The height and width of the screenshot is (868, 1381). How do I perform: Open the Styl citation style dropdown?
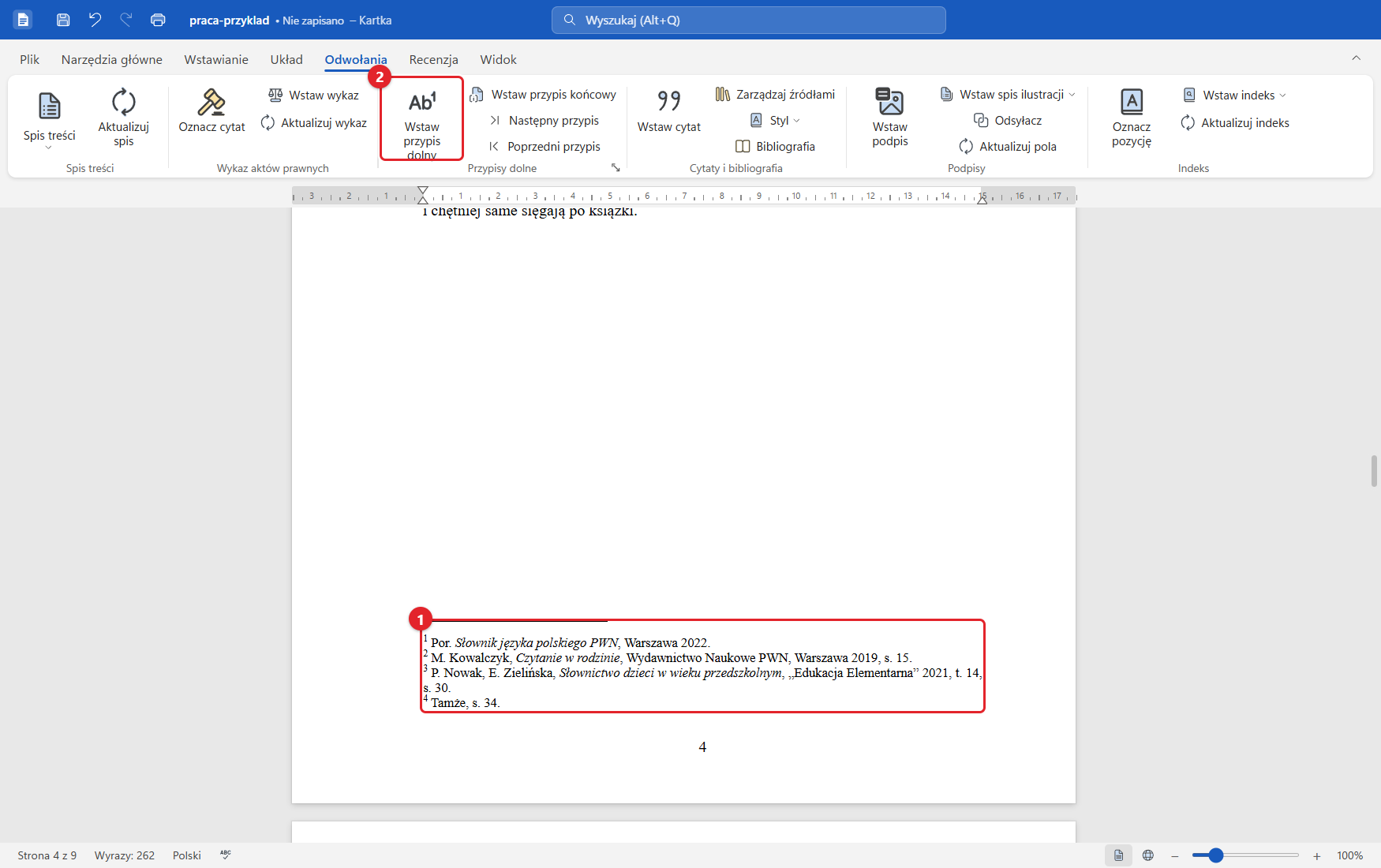[775, 120]
